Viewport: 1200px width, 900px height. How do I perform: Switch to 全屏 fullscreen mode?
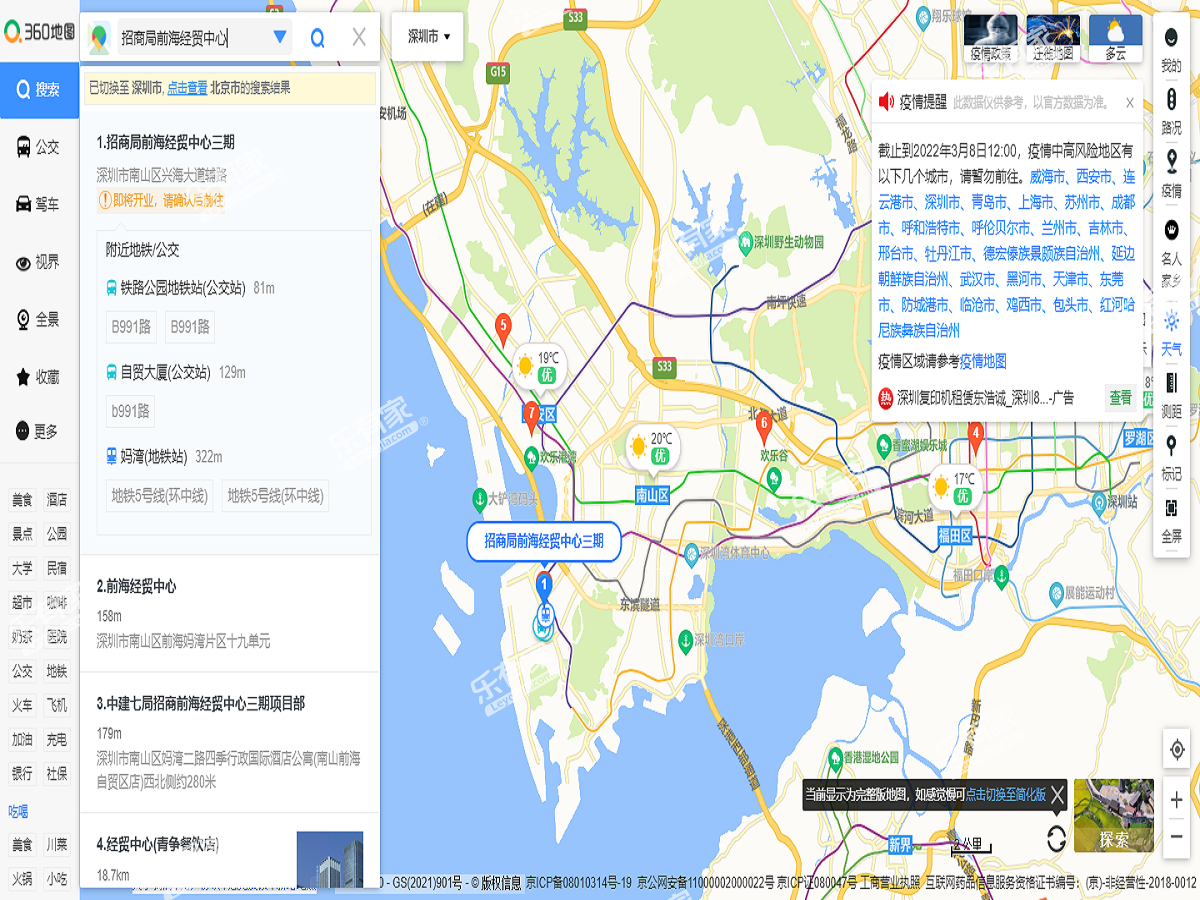pos(1171,520)
